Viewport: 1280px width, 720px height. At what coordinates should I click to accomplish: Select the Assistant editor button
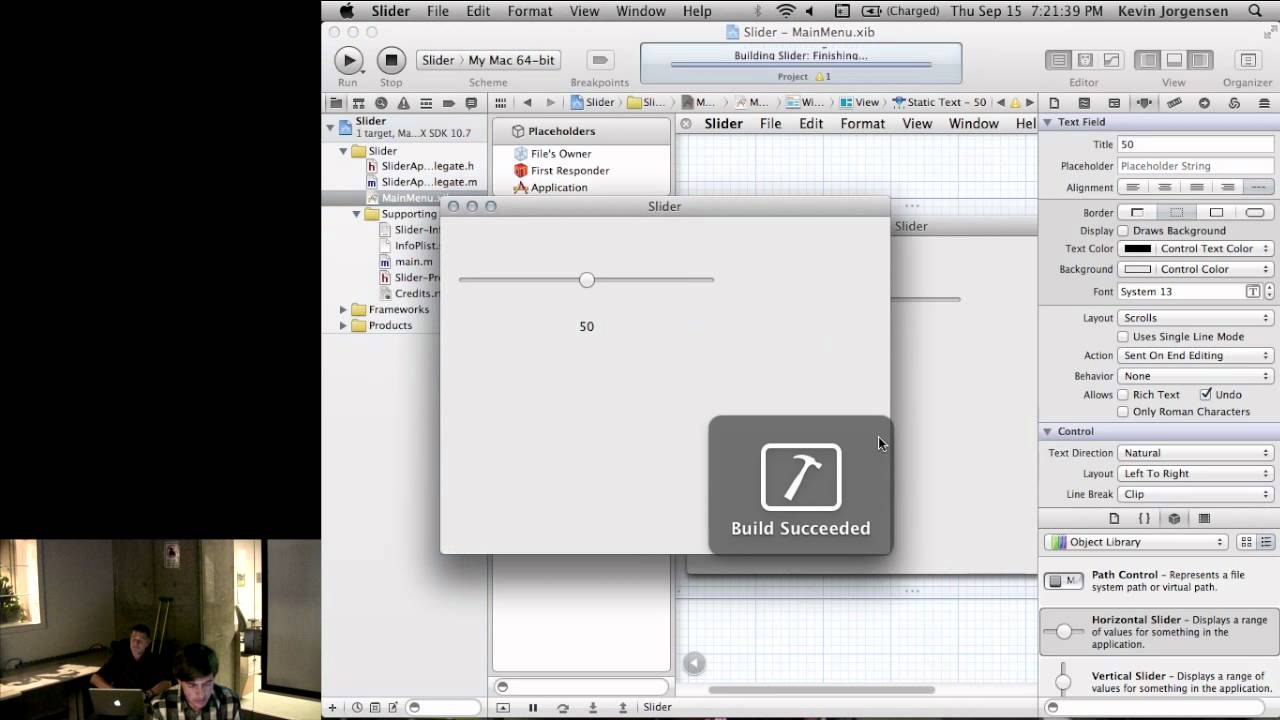[1085, 60]
